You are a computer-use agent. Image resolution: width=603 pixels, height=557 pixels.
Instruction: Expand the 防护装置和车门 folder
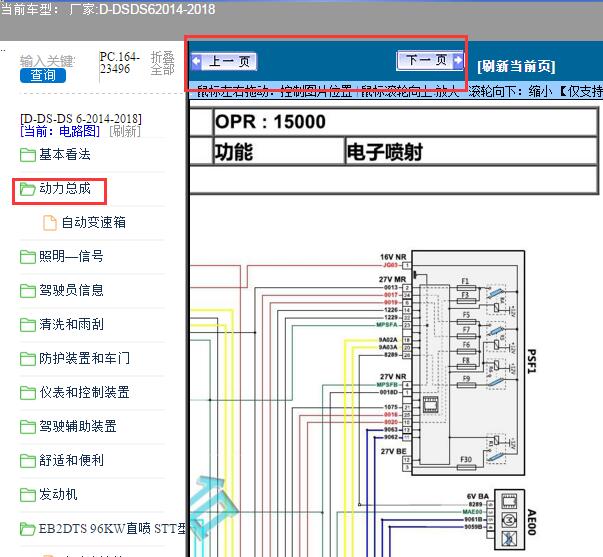coord(84,358)
